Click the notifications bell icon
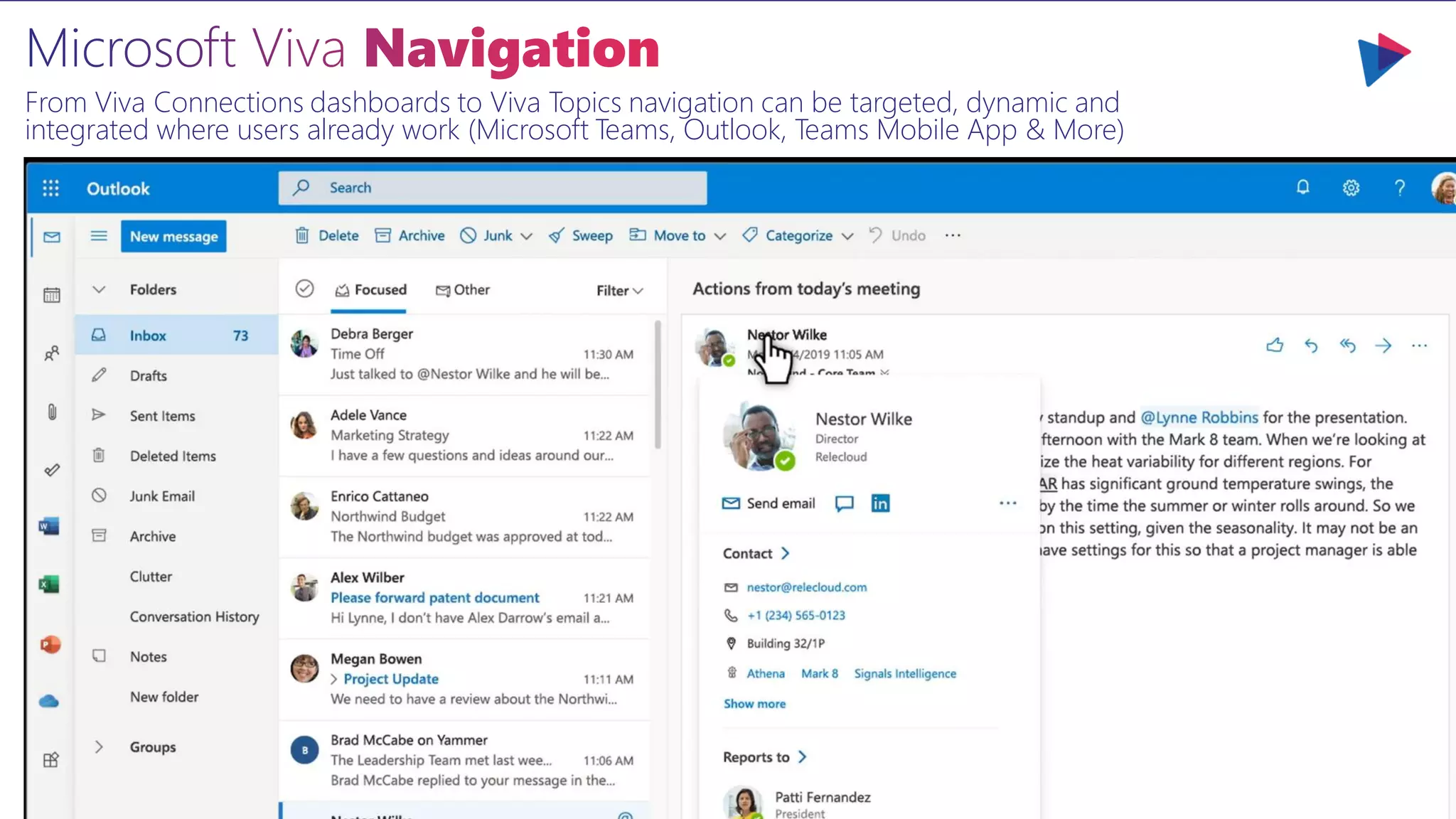Screen dimensions: 1456x819 (x=1302, y=188)
